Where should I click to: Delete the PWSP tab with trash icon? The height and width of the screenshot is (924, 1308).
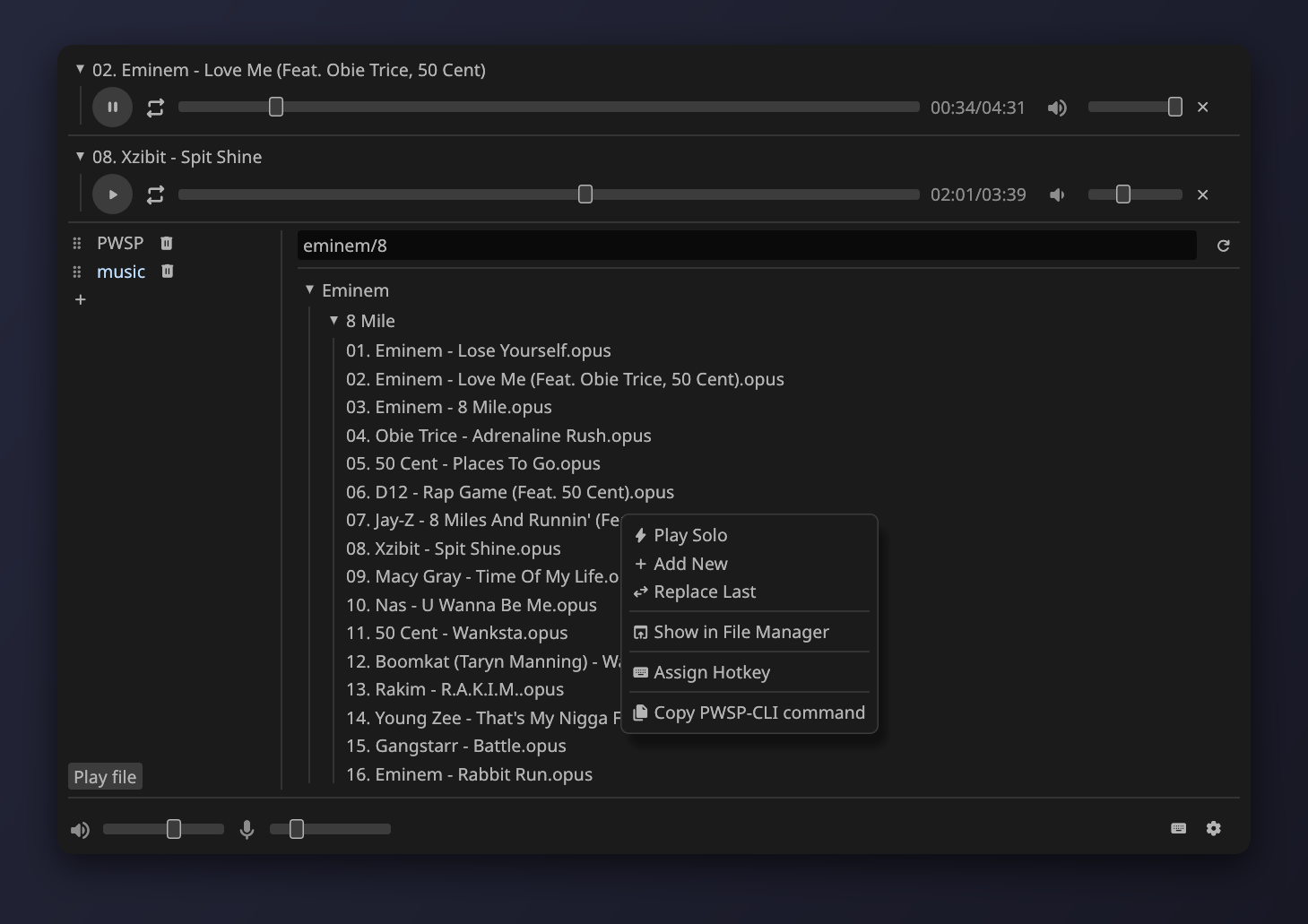pos(166,243)
